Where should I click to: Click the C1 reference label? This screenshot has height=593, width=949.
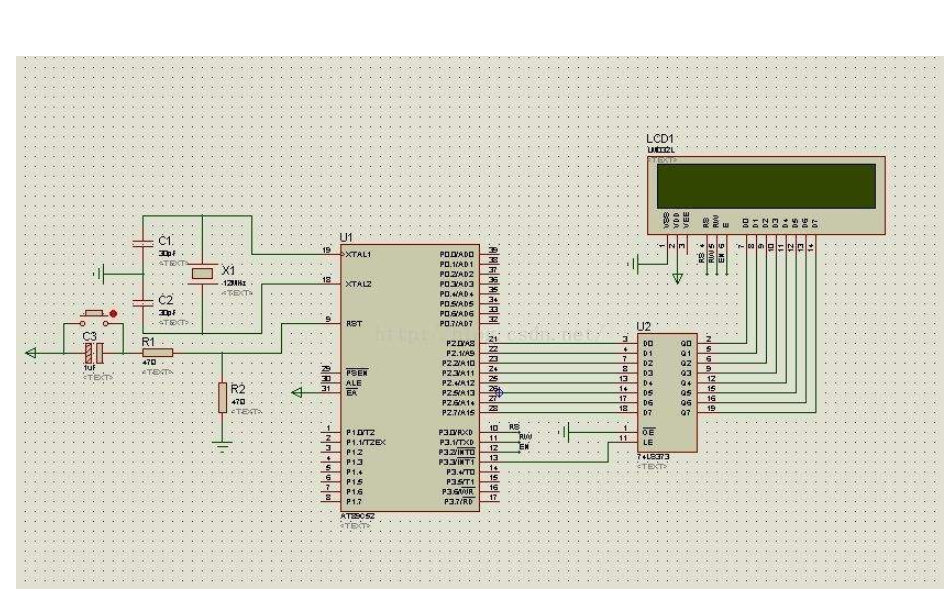pyautogui.click(x=165, y=241)
